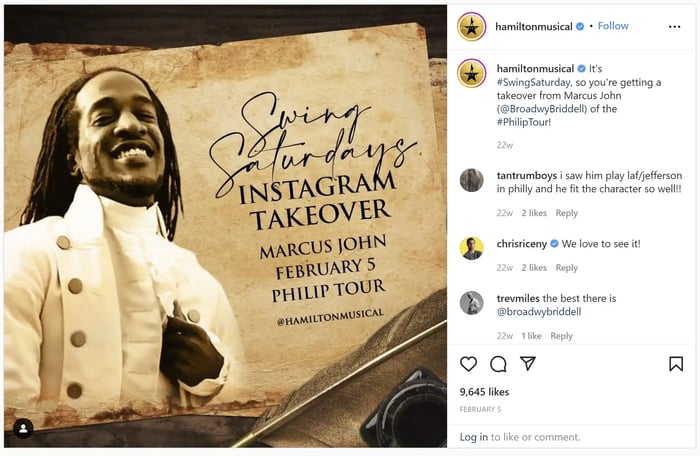This screenshot has height=456, width=700.
Task: Save the post with the bookmark icon
Action: tap(676, 364)
